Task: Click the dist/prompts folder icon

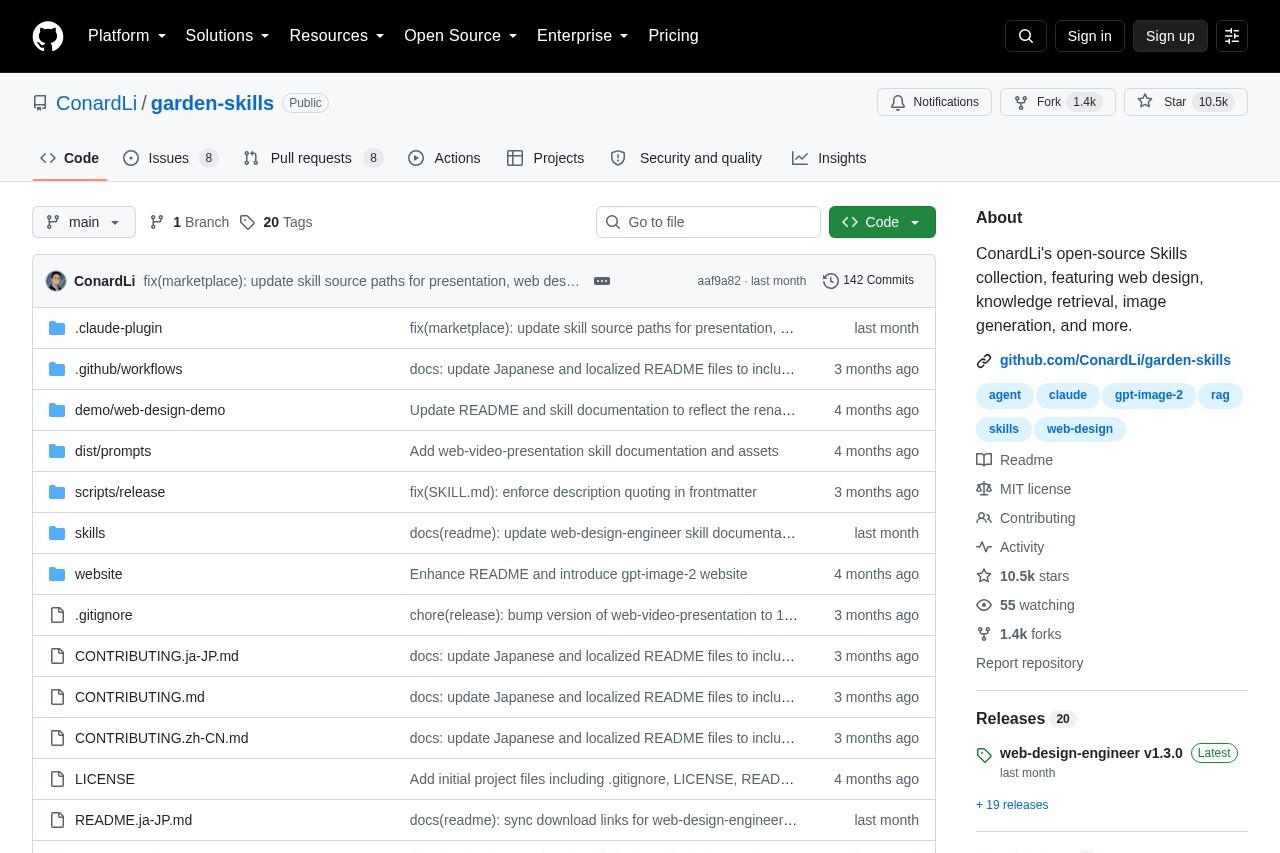Action: (57, 451)
